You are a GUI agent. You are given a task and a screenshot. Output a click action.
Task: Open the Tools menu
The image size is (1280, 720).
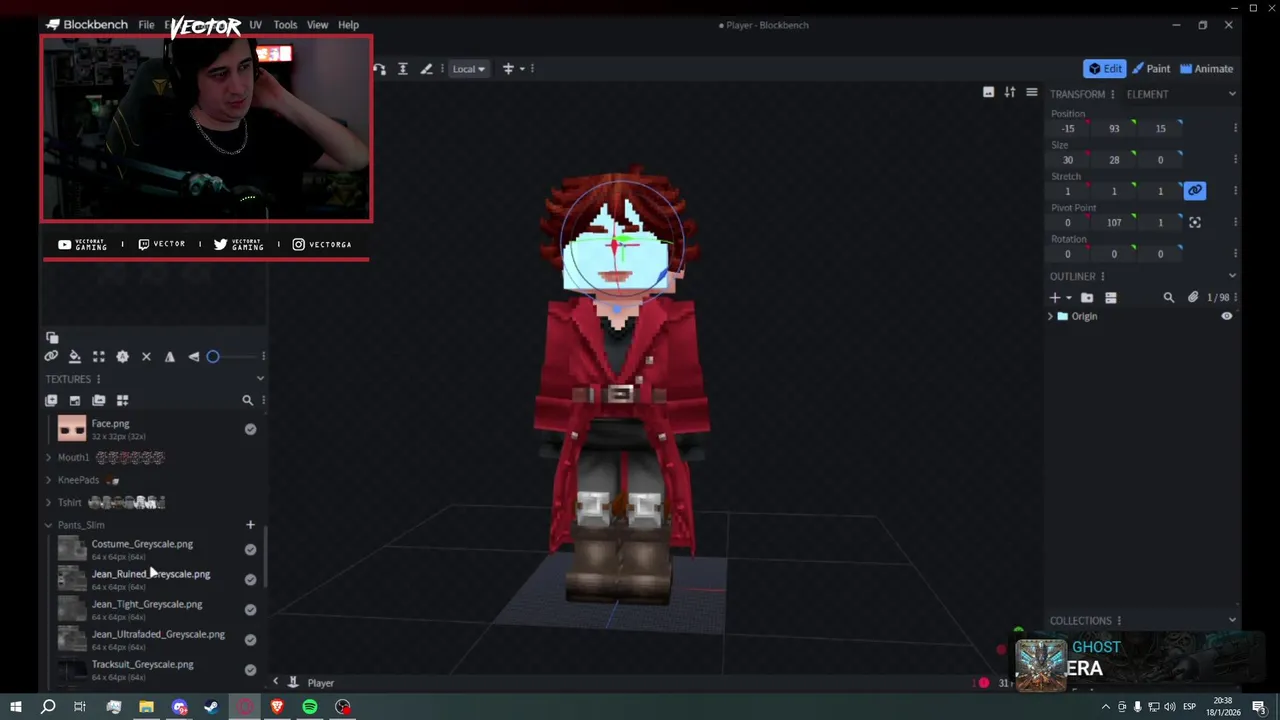point(285,25)
